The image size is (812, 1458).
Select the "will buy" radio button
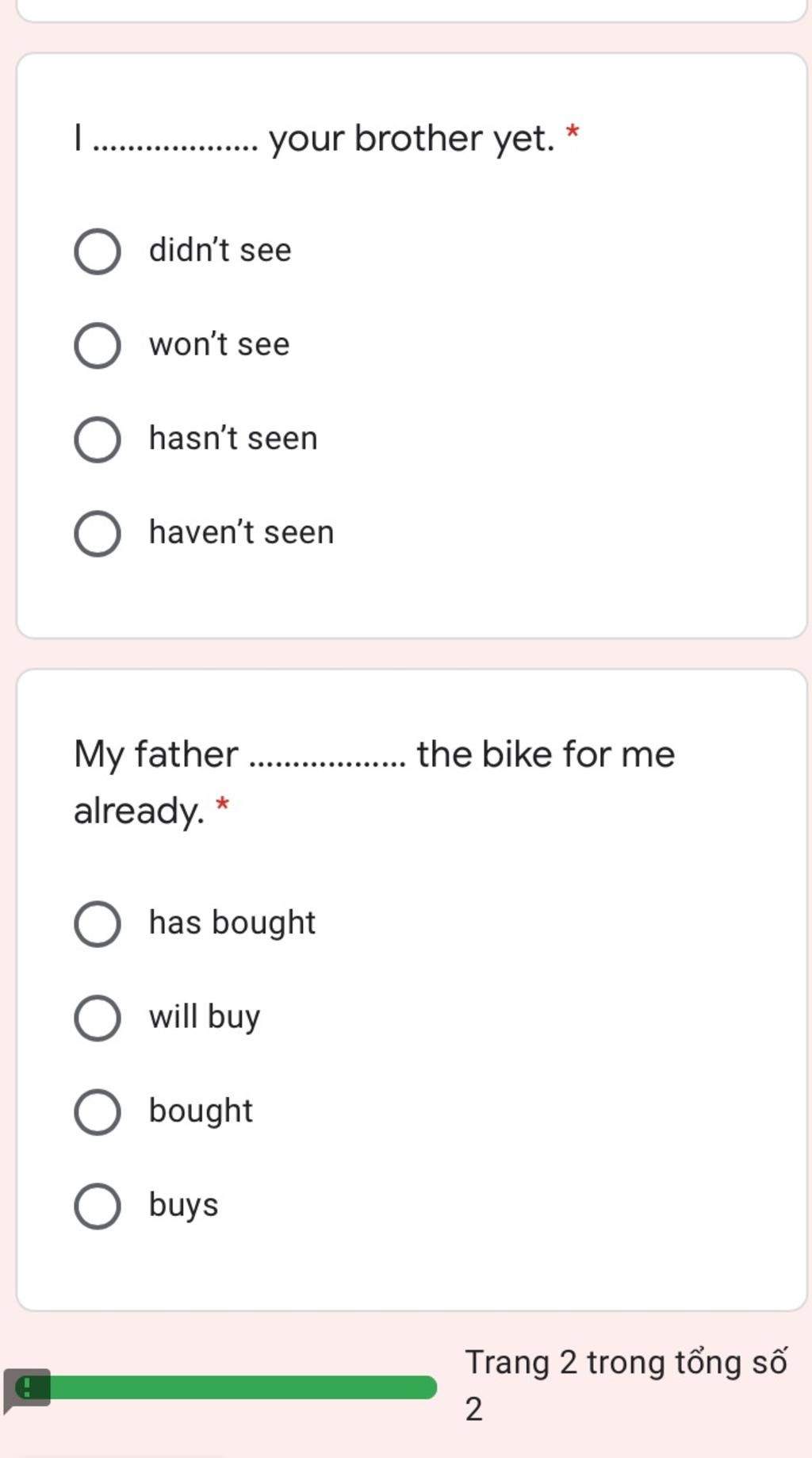click(x=98, y=1018)
